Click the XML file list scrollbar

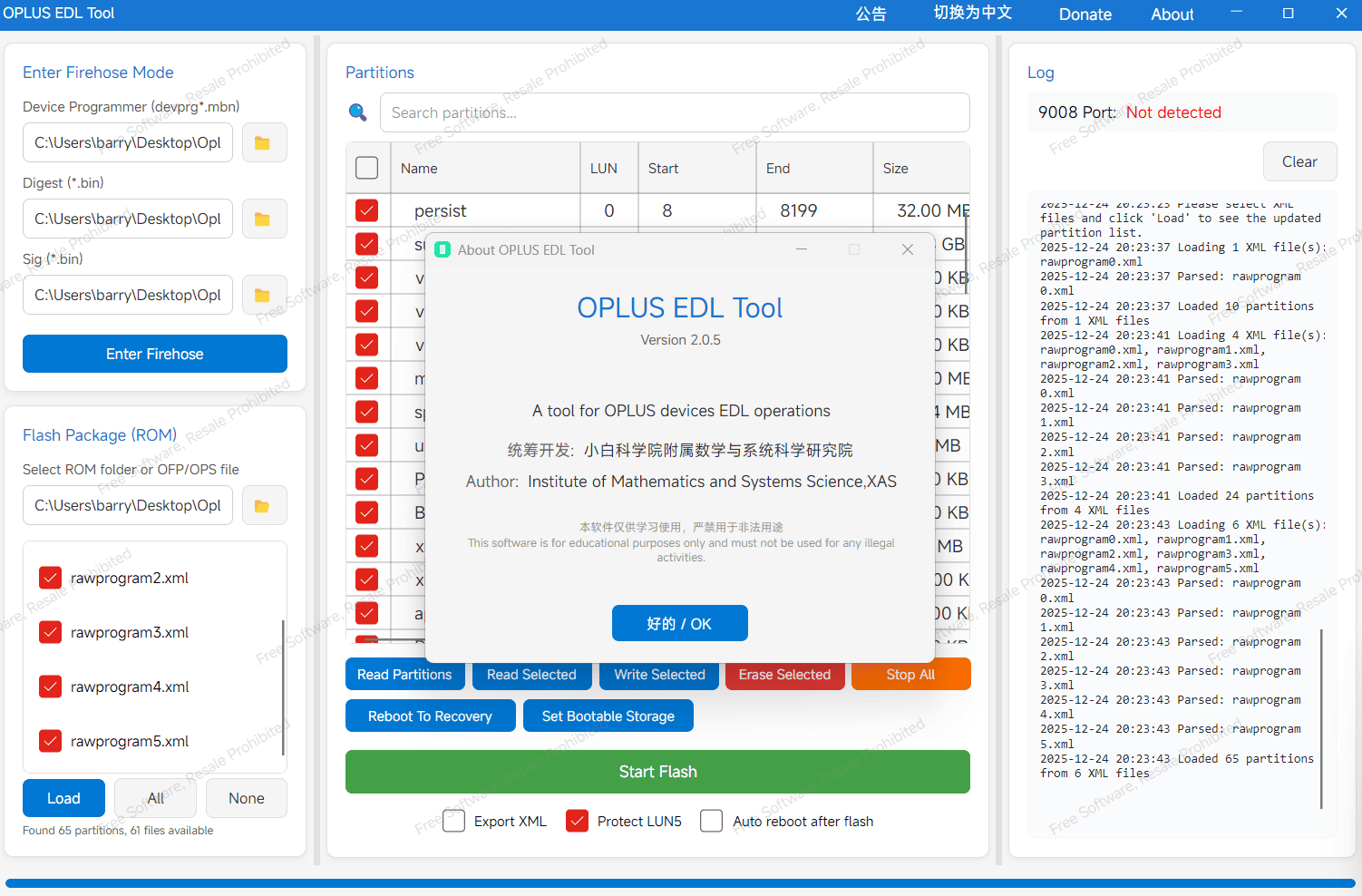pyautogui.click(x=284, y=687)
